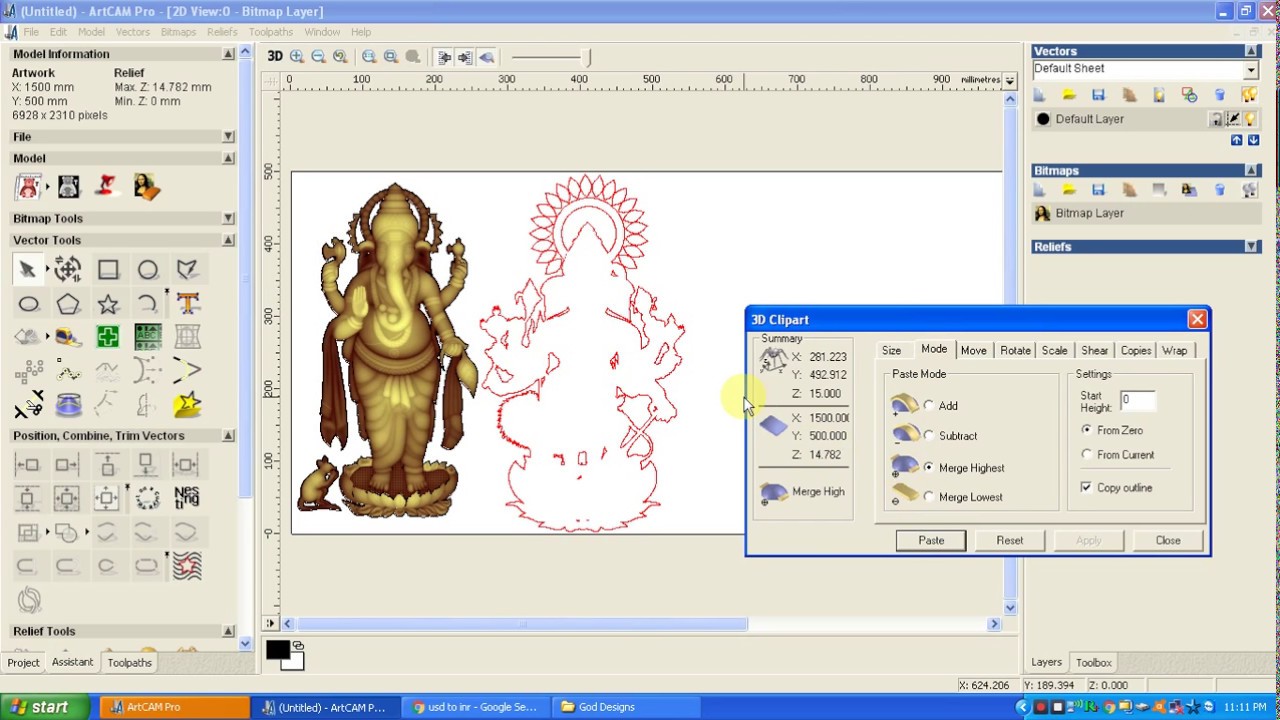Choose From Current start height option
Image resolution: width=1280 pixels, height=720 pixels.
pos(1087,455)
